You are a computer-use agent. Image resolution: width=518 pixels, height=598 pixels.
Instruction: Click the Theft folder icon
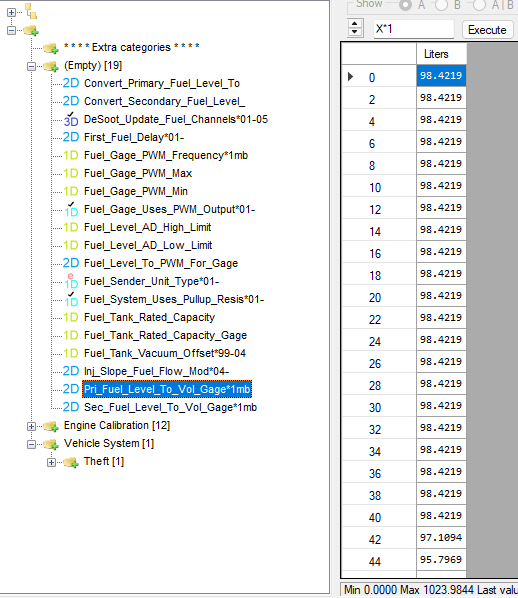pos(71,462)
